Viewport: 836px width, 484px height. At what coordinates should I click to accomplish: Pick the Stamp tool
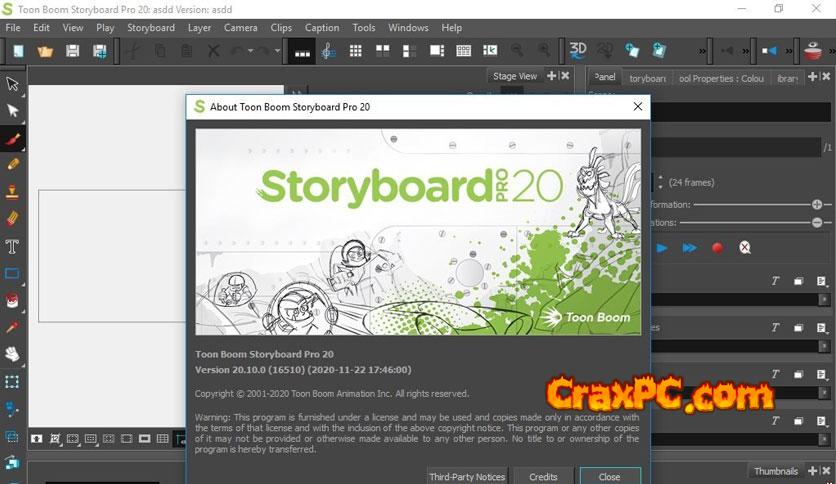pos(13,191)
